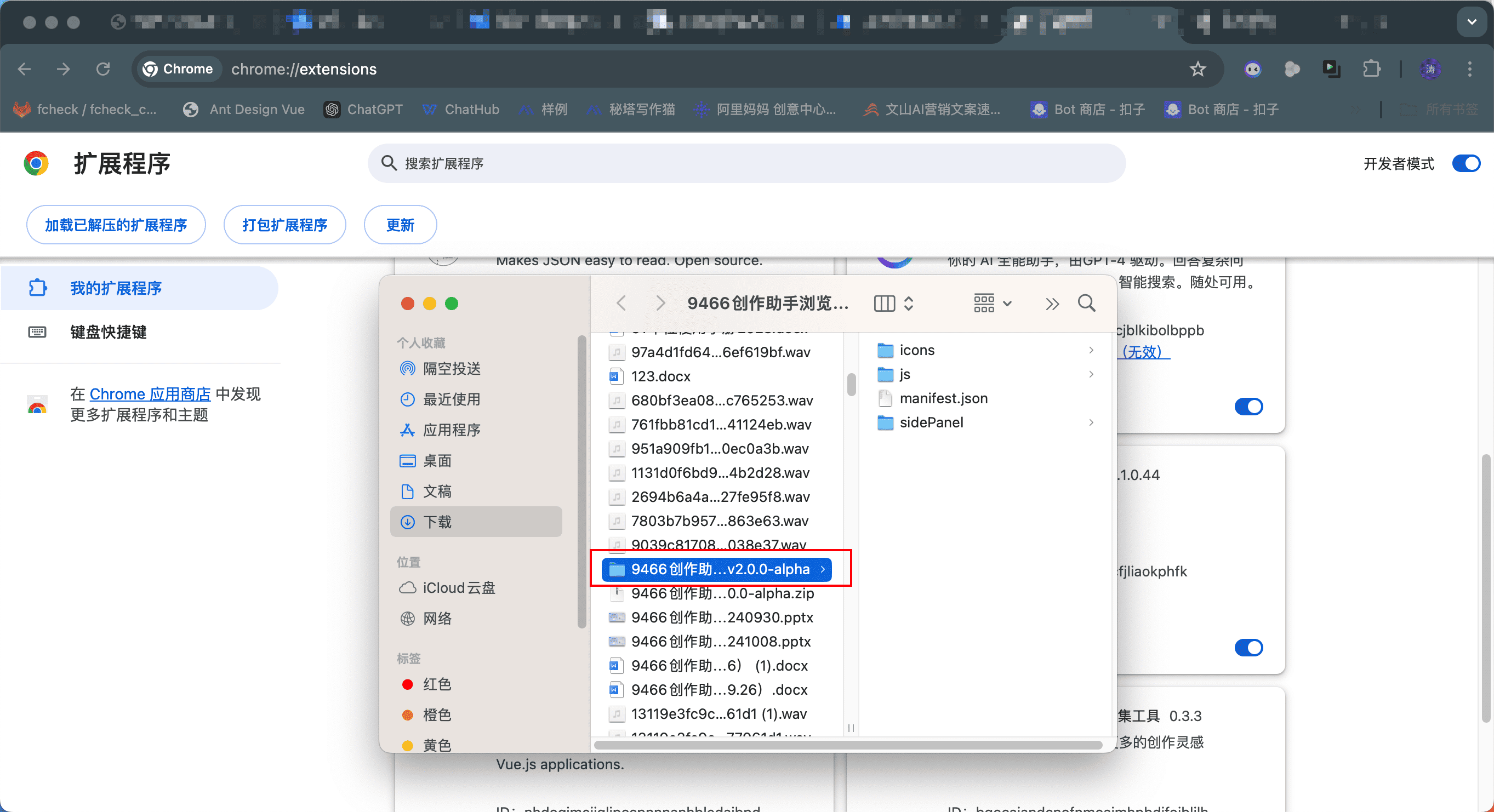Viewport: 1494px width, 812px height.
Task: Select Network in the Finder sidebar
Action: 476,618
